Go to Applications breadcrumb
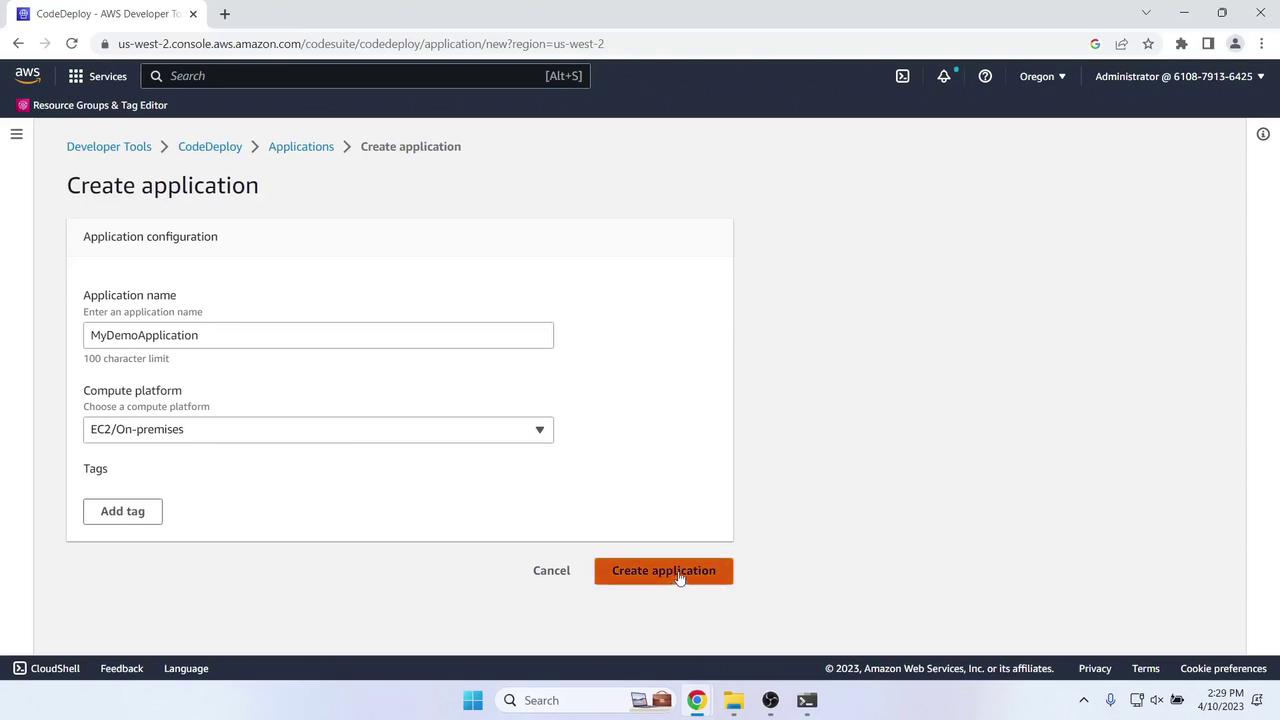This screenshot has width=1280, height=720. (301, 146)
